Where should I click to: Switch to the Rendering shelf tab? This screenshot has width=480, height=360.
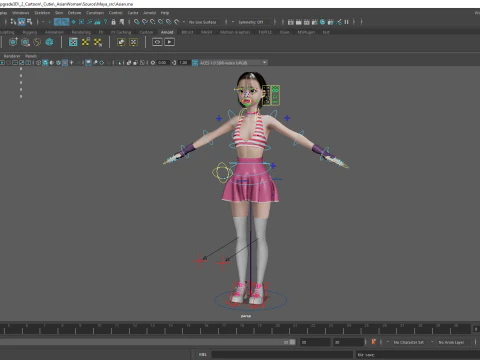pyautogui.click(x=81, y=32)
